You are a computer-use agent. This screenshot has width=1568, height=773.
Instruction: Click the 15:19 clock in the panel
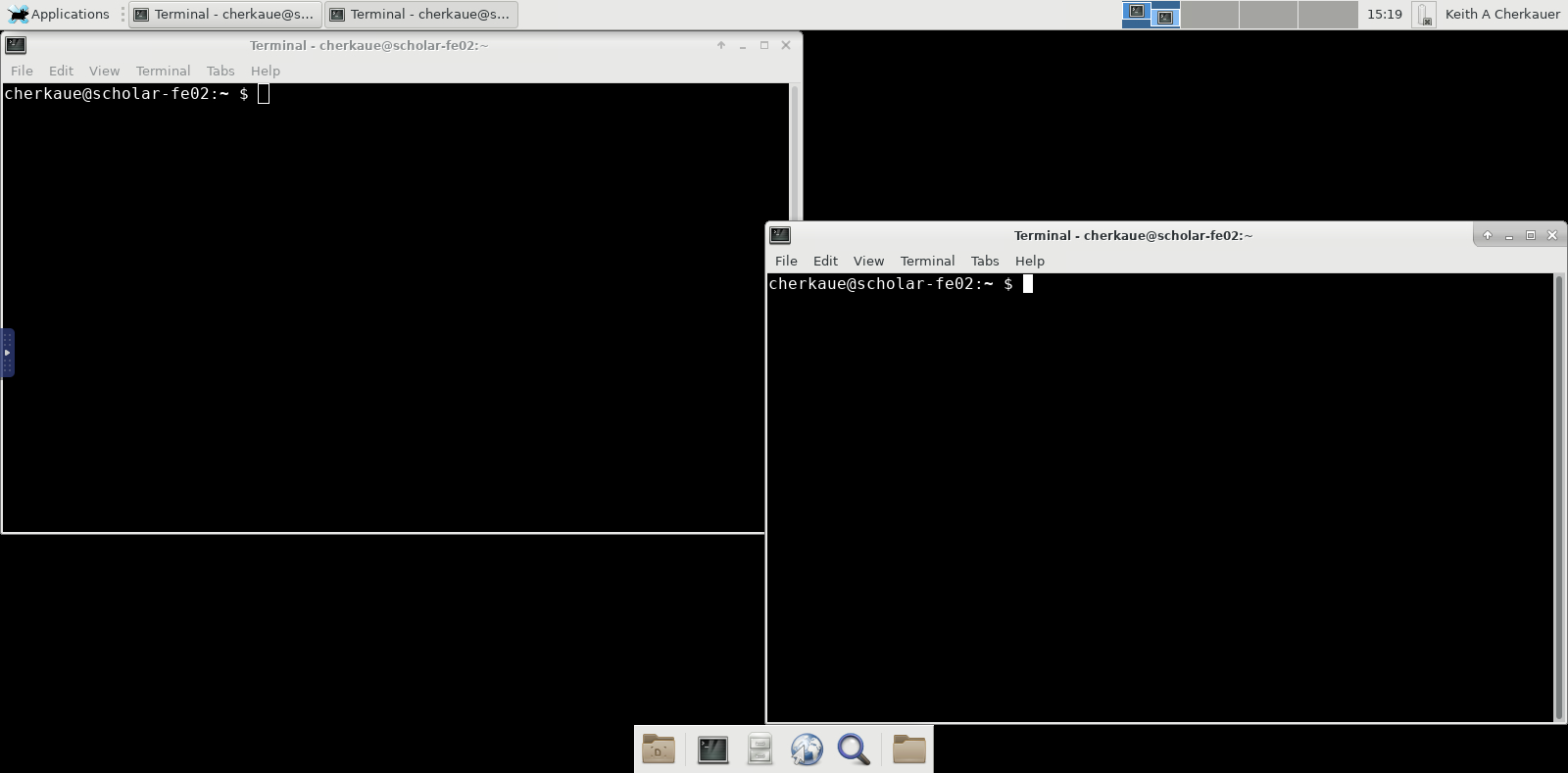point(1384,15)
